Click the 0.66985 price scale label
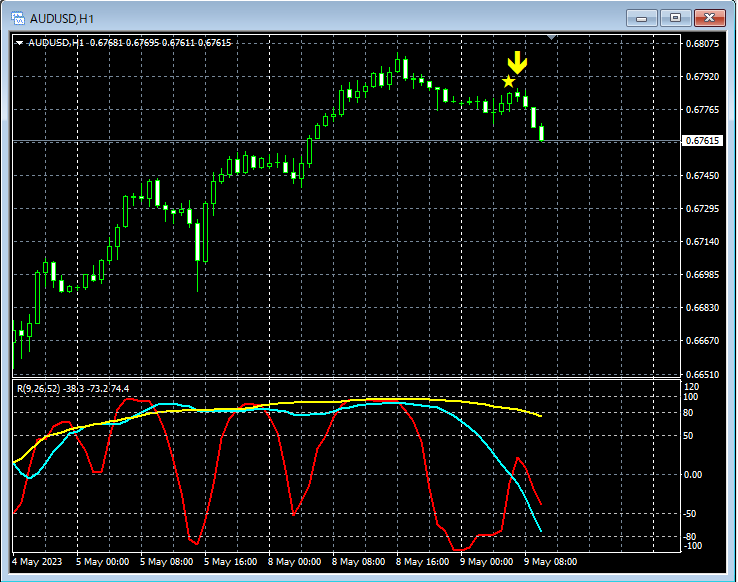The image size is (738, 582). [x=702, y=274]
